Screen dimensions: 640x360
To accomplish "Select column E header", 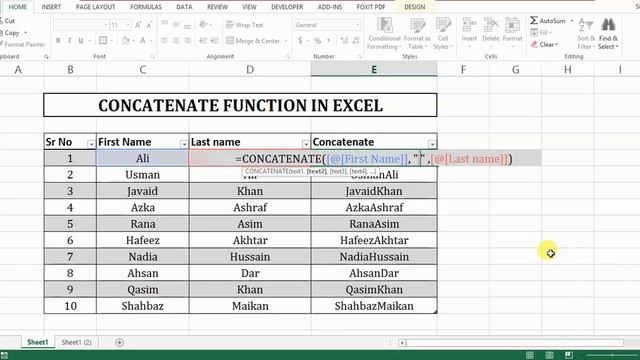I will (374, 70).
